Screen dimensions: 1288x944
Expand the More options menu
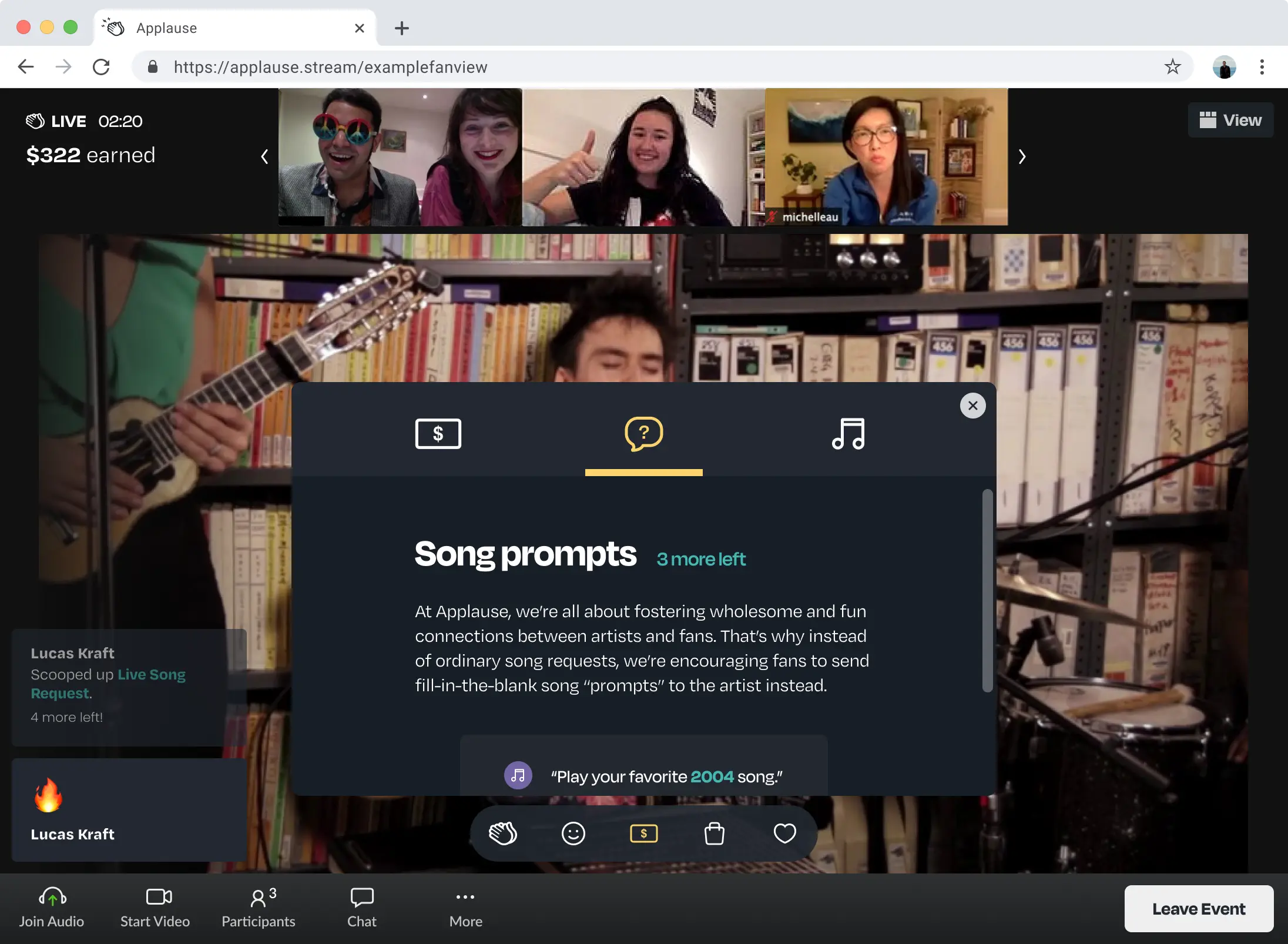pyautogui.click(x=465, y=908)
